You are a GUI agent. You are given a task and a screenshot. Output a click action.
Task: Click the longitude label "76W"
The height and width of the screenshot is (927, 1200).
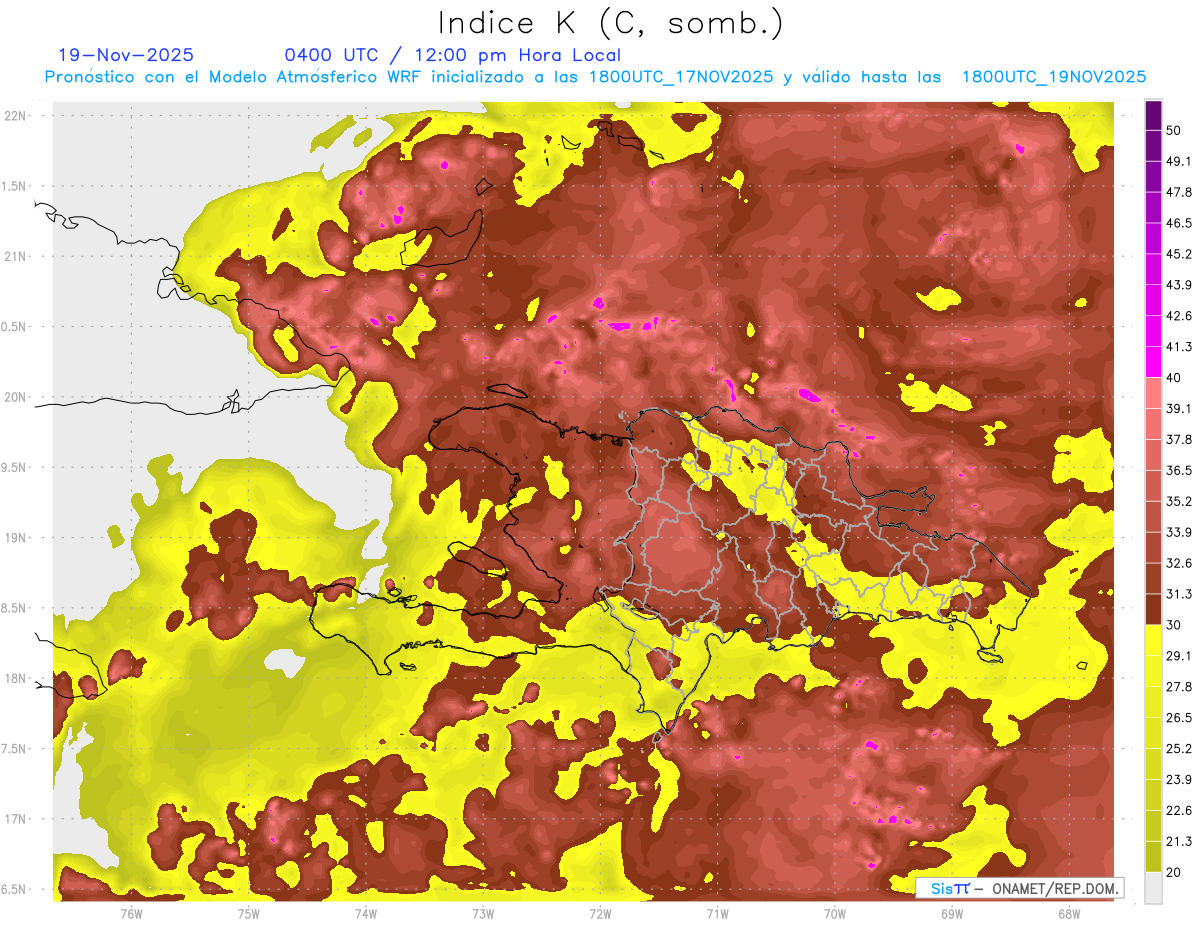tap(131, 914)
